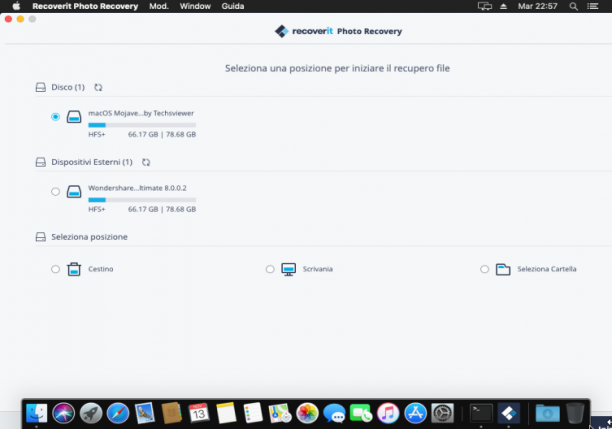Click the screen mirroring menu bar icon
This screenshot has height=429, width=612.
[x=485, y=6]
